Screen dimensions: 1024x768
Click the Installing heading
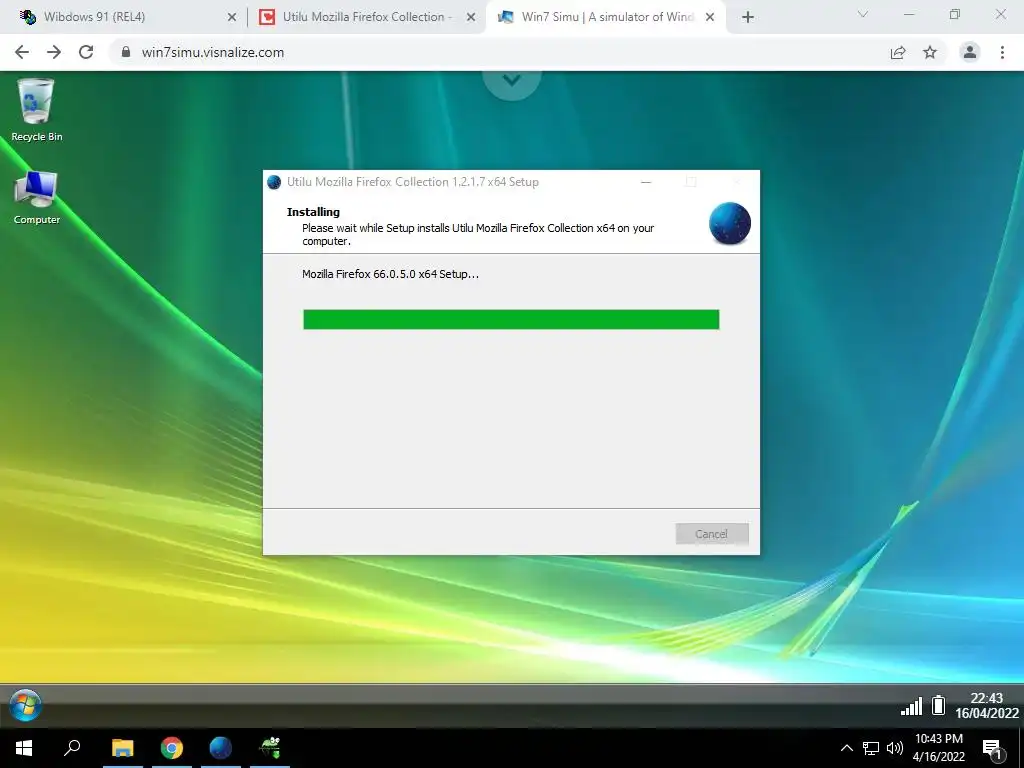click(313, 212)
